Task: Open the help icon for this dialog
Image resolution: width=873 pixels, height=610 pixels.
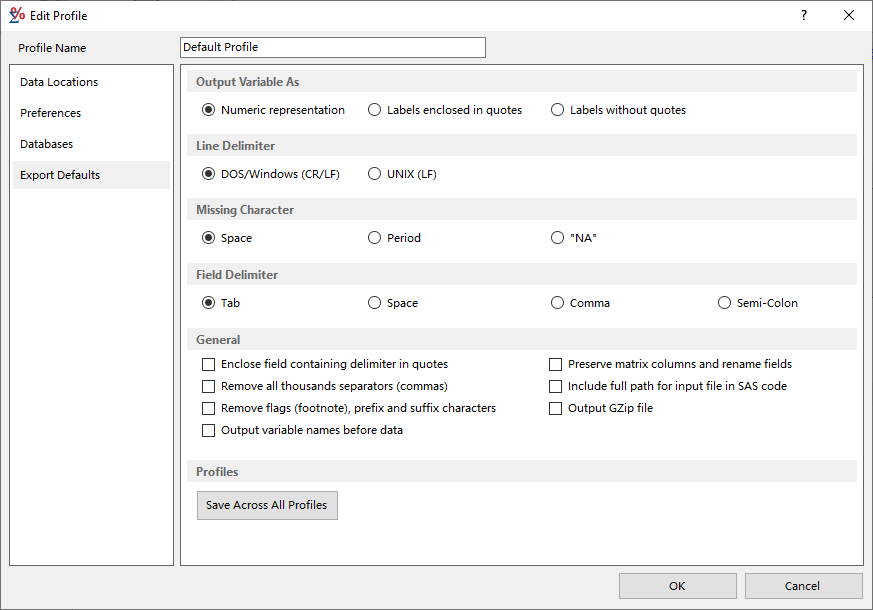Action: (x=805, y=15)
